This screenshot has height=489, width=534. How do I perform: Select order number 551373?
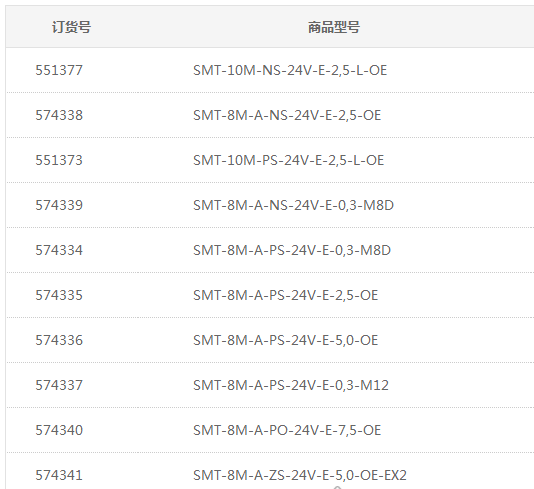59,160
